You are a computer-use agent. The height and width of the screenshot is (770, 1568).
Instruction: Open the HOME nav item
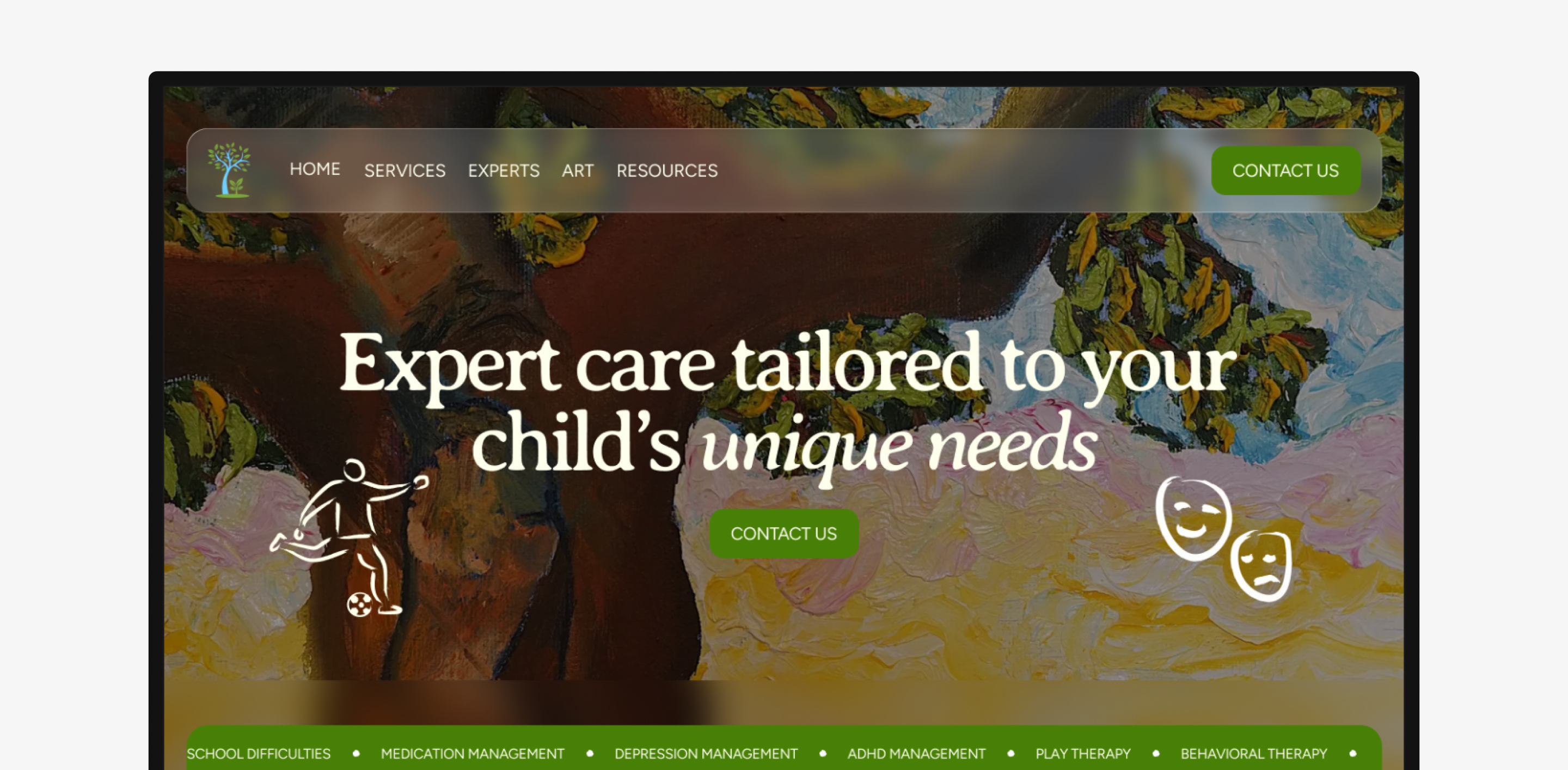(315, 169)
